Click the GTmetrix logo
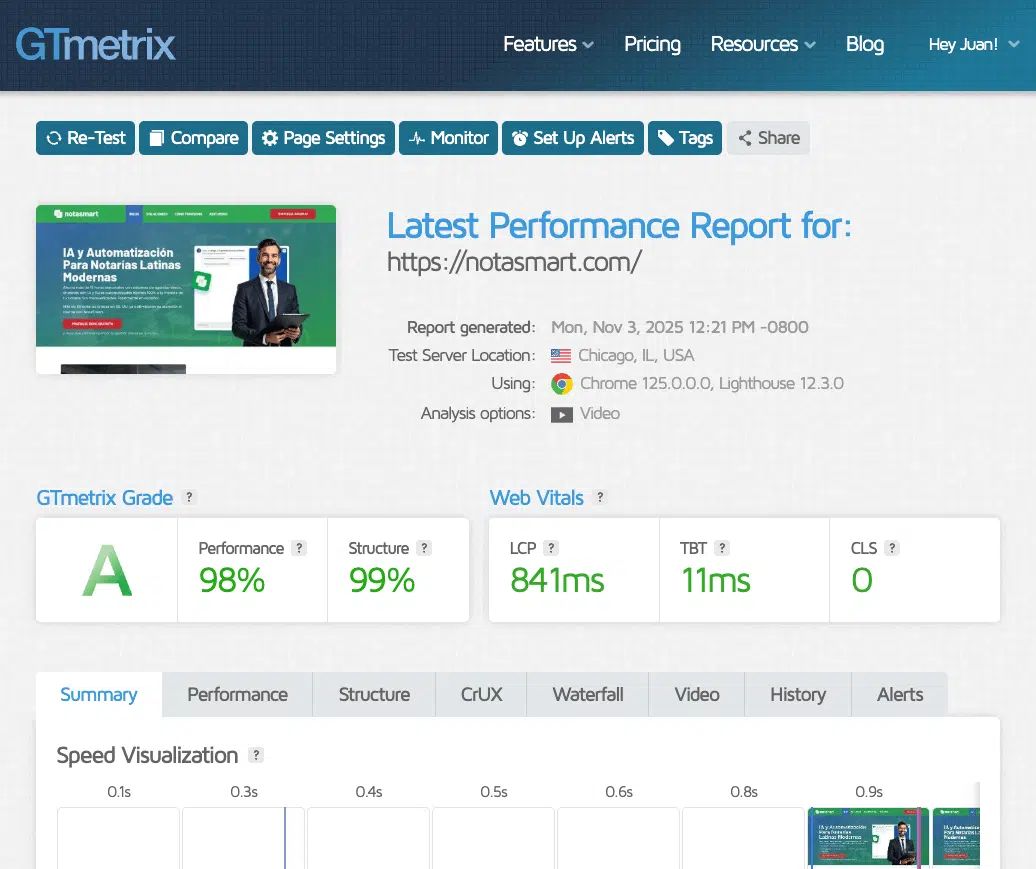This screenshot has width=1036, height=869. coord(94,44)
